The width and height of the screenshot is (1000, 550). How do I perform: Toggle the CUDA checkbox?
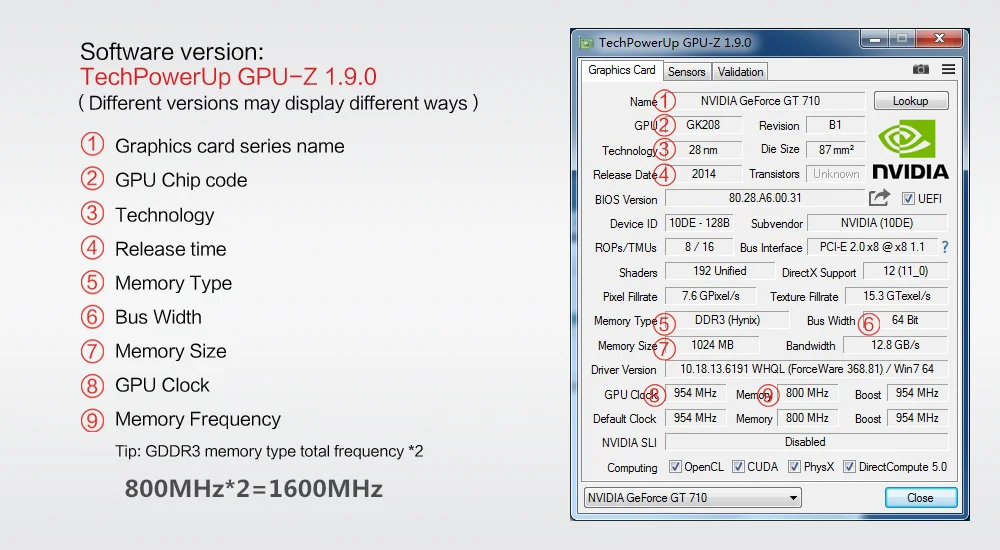(x=738, y=466)
